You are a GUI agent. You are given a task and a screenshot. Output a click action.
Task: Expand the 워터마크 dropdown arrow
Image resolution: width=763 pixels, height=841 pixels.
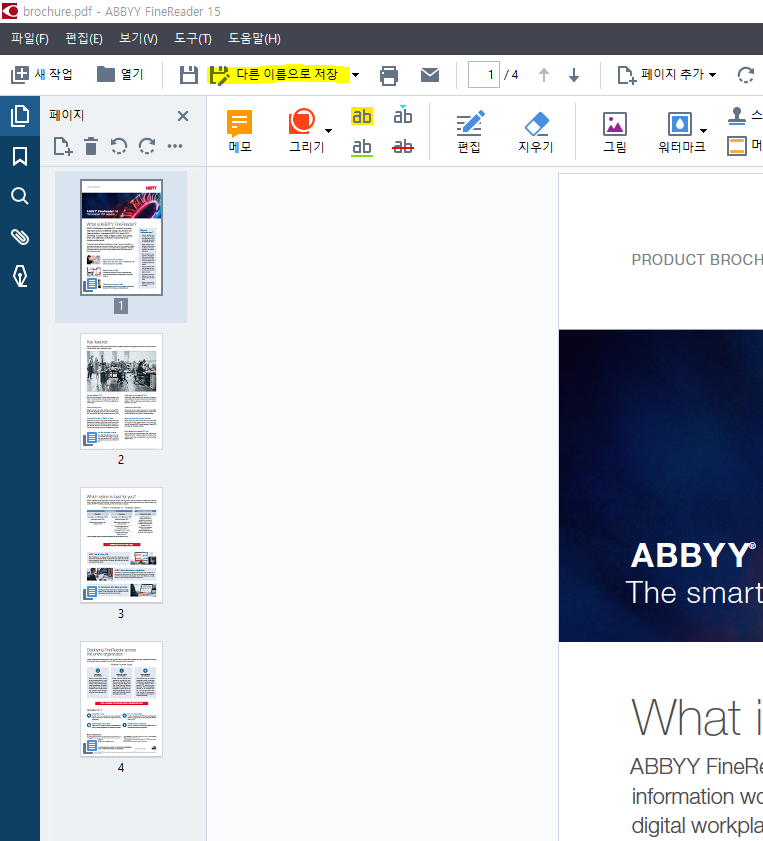point(703,131)
